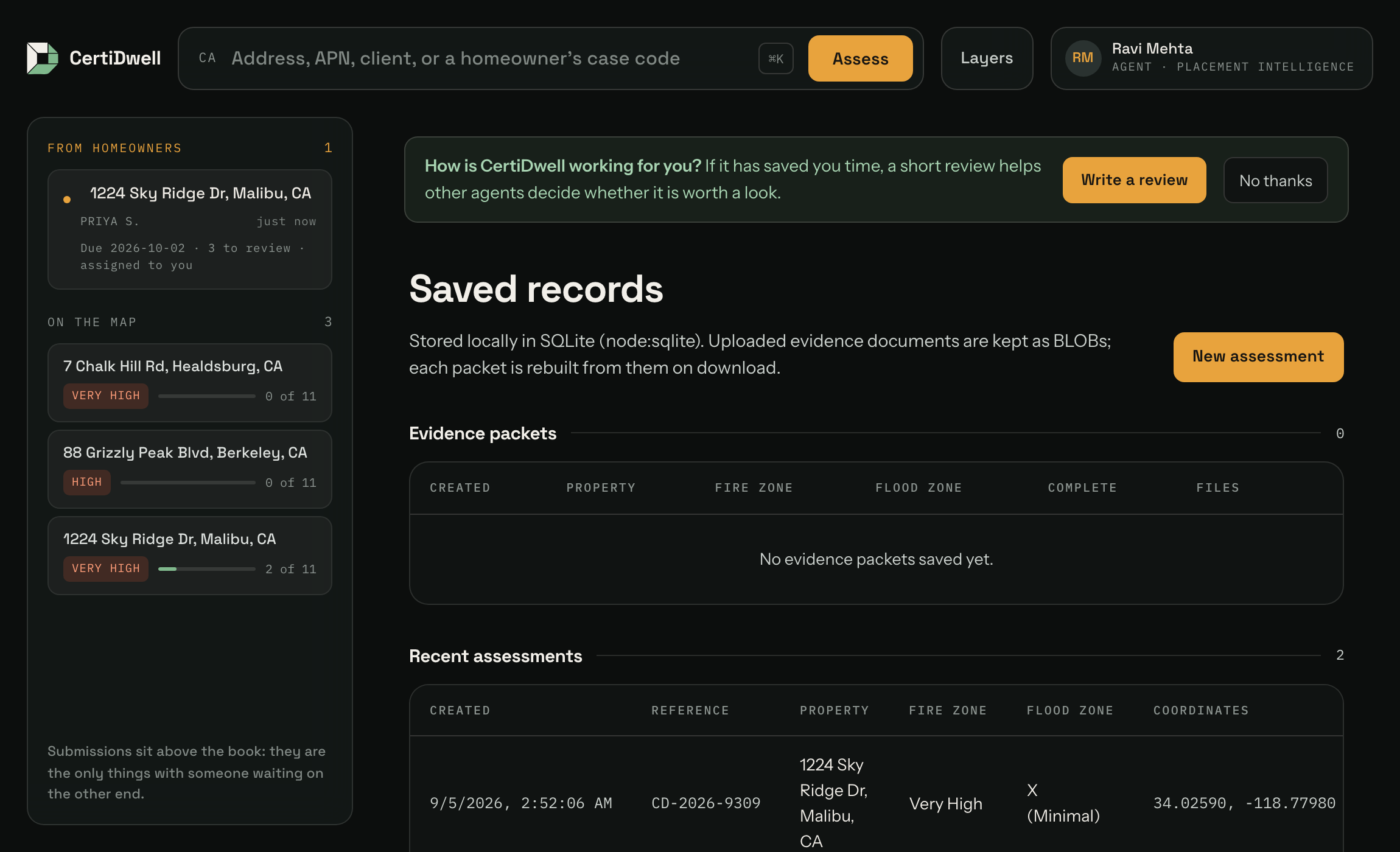
Task: Click the Assess button
Action: tap(860, 58)
